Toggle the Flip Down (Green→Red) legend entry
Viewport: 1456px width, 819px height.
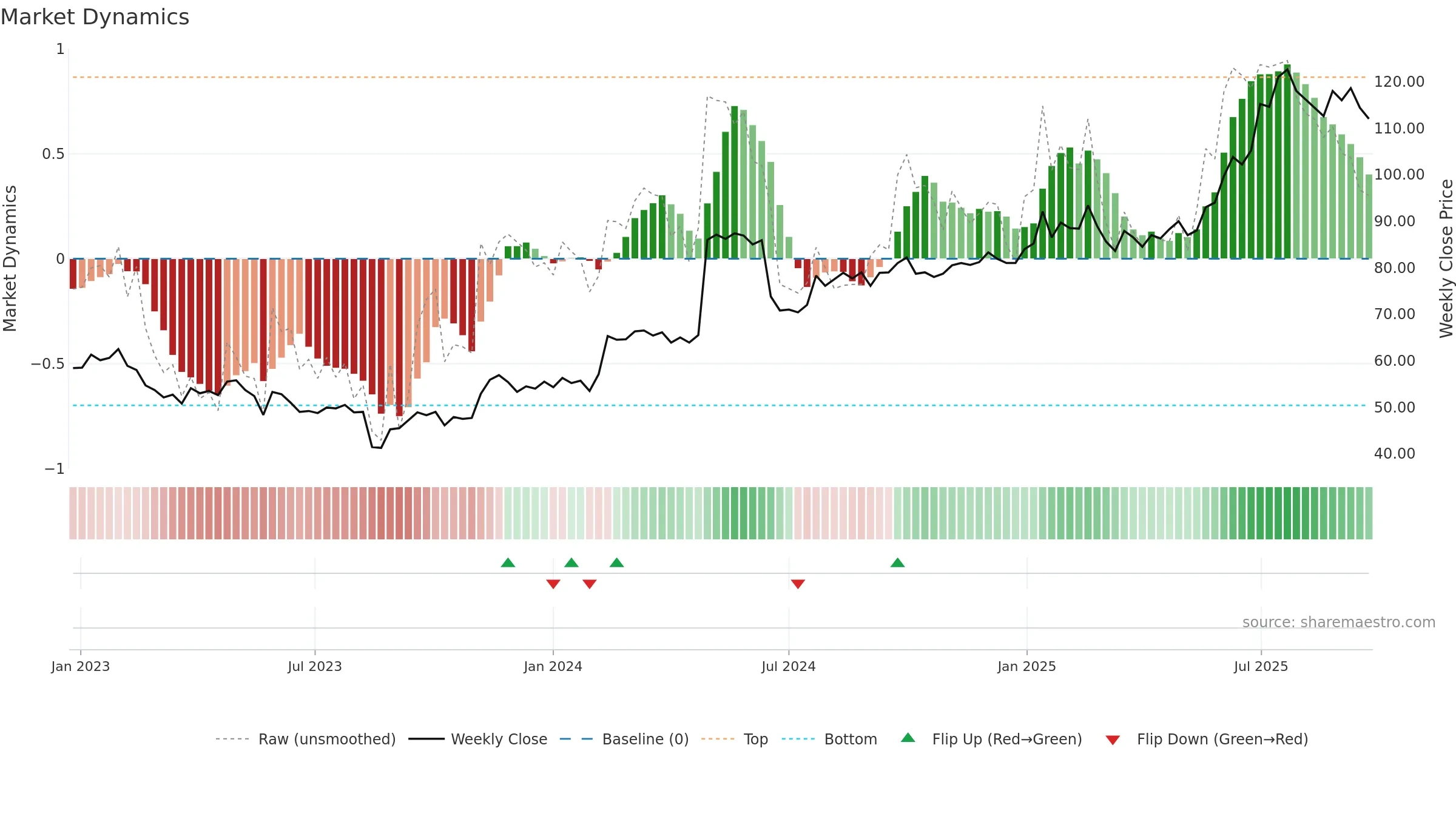1207,739
